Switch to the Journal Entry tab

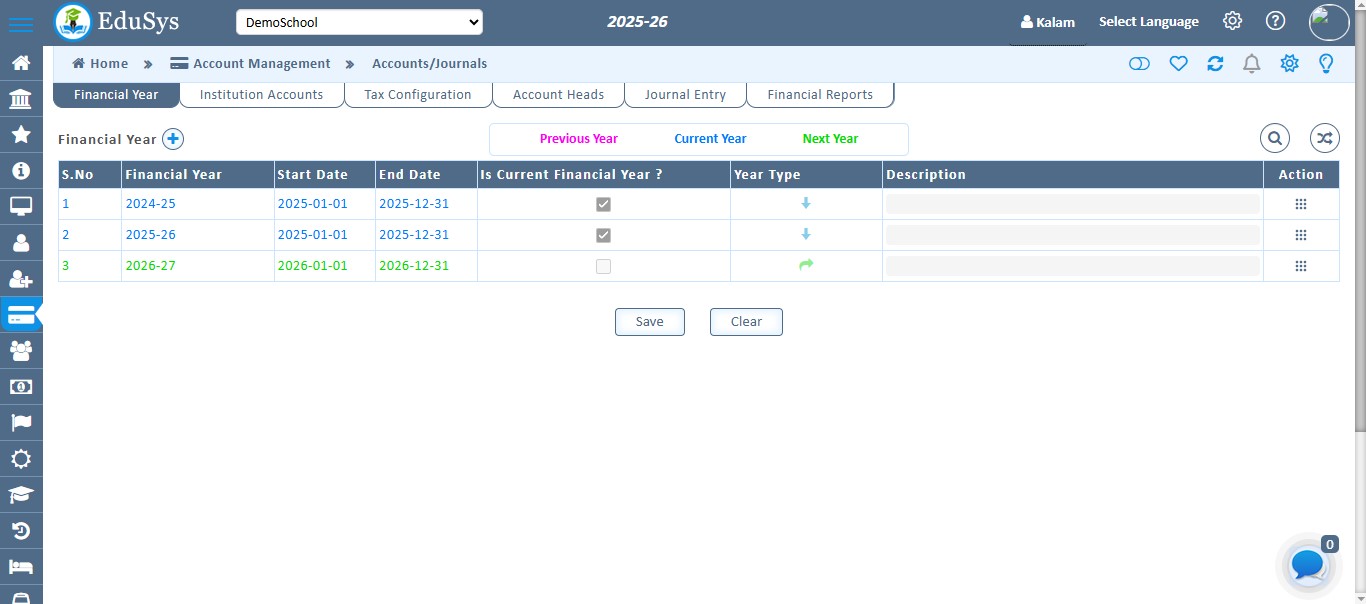coord(685,94)
